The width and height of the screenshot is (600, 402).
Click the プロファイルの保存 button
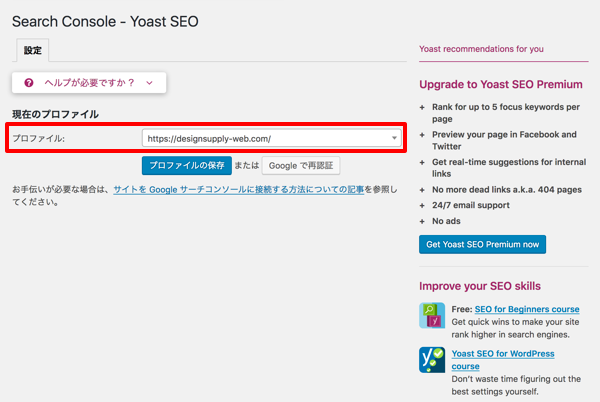[x=187, y=165]
